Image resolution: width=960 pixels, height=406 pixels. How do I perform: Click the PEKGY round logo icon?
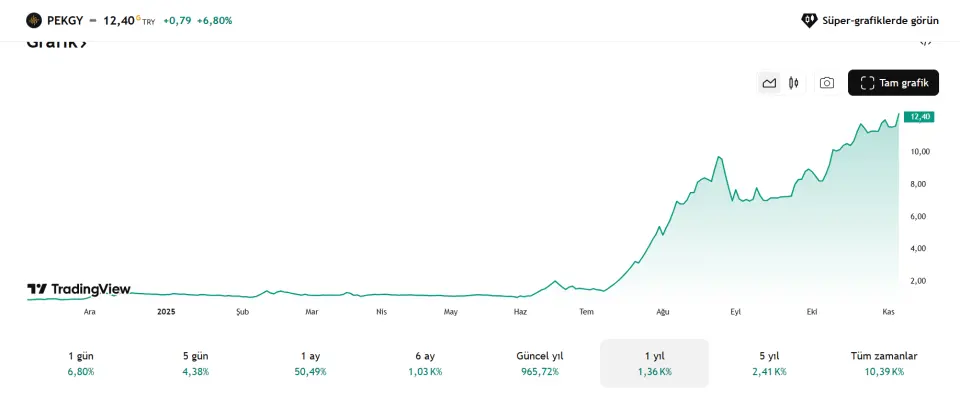click(x=34, y=20)
